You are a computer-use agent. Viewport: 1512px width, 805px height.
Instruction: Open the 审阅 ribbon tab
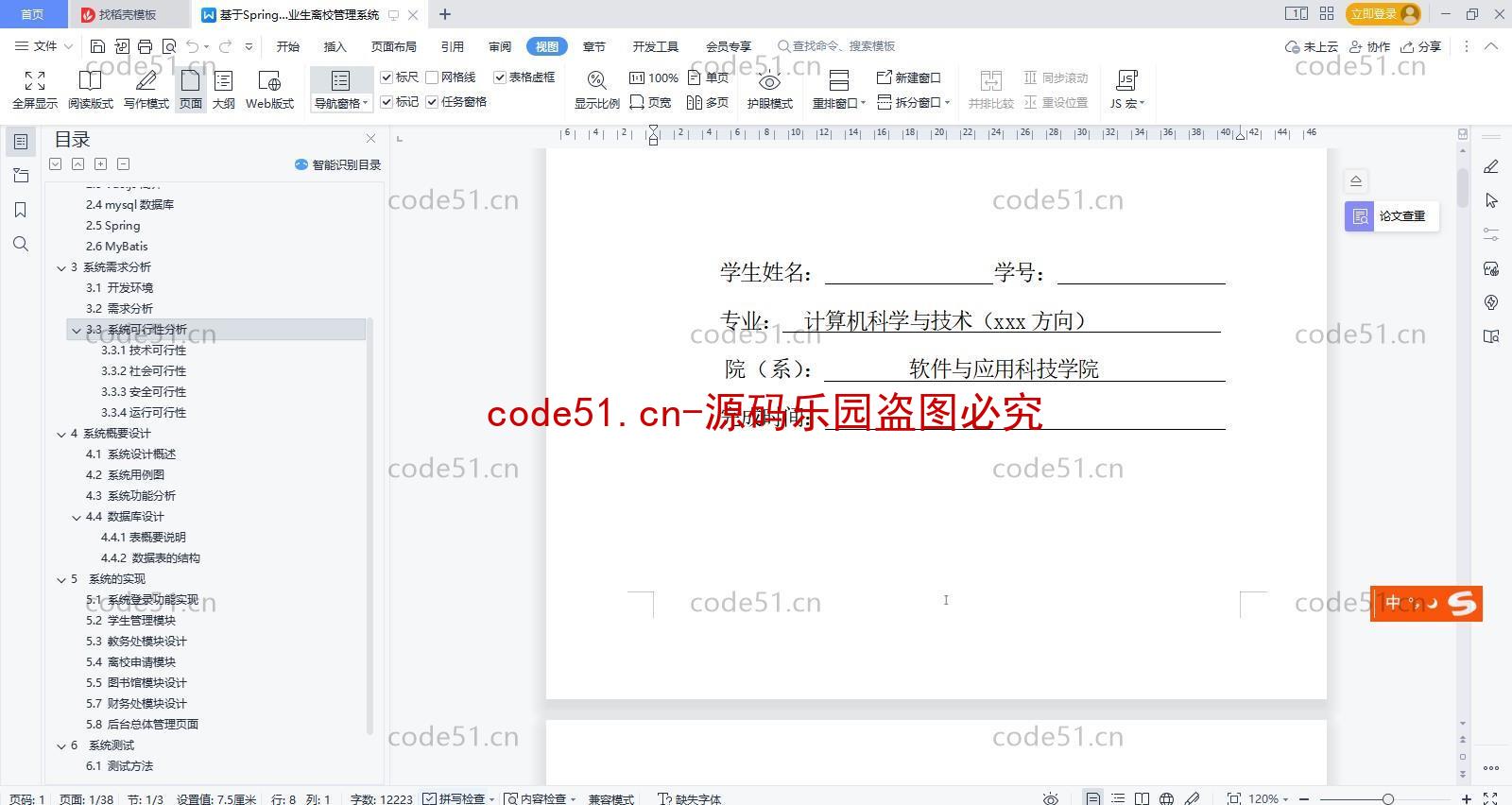pyautogui.click(x=500, y=46)
